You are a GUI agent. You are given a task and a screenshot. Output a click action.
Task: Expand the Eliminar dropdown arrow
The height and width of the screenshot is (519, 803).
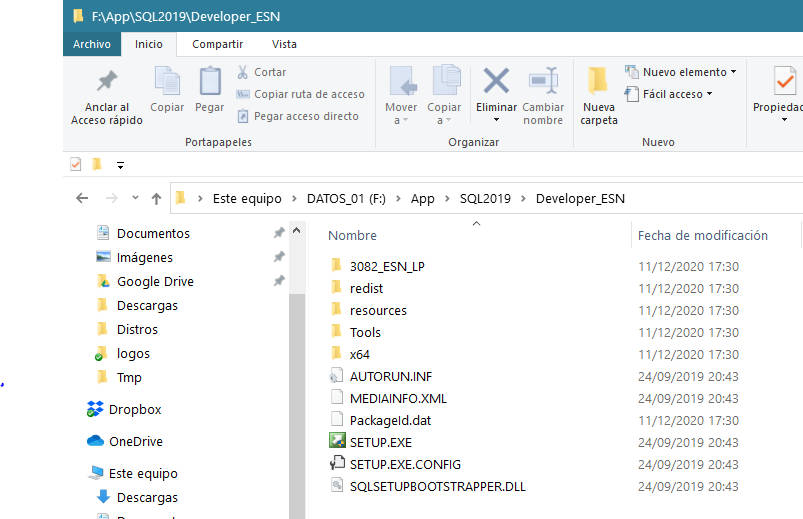496,120
